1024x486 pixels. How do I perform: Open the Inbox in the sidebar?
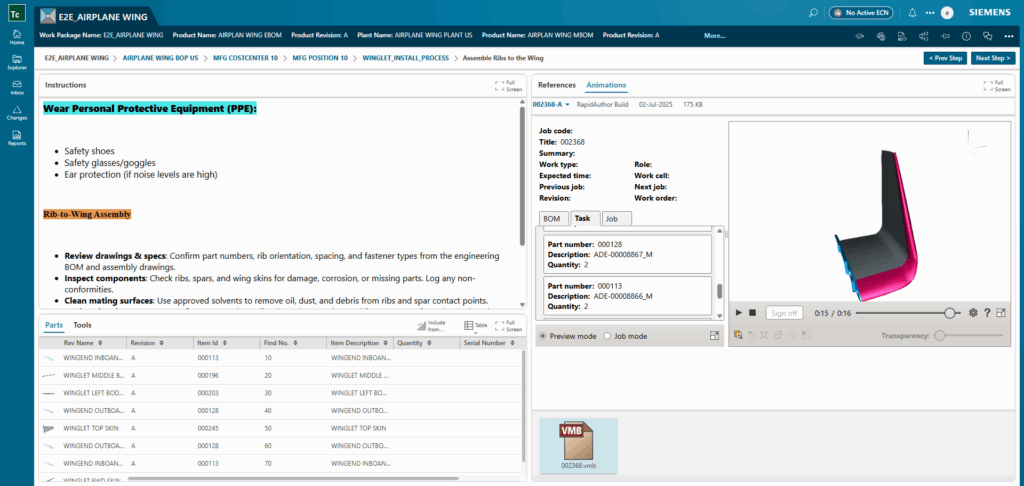point(17,87)
